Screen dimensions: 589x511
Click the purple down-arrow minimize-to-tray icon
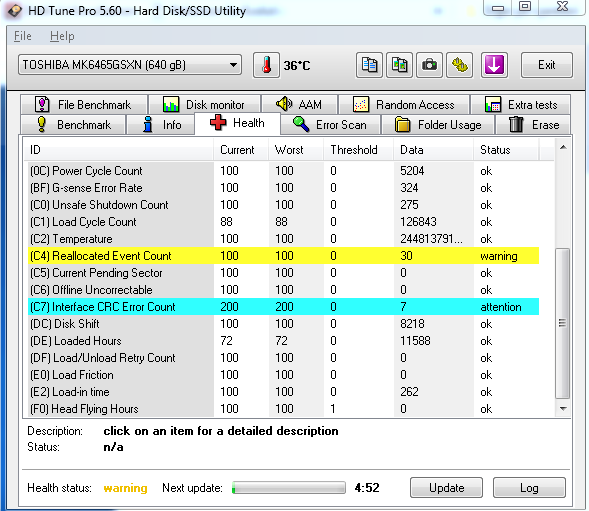(x=494, y=65)
